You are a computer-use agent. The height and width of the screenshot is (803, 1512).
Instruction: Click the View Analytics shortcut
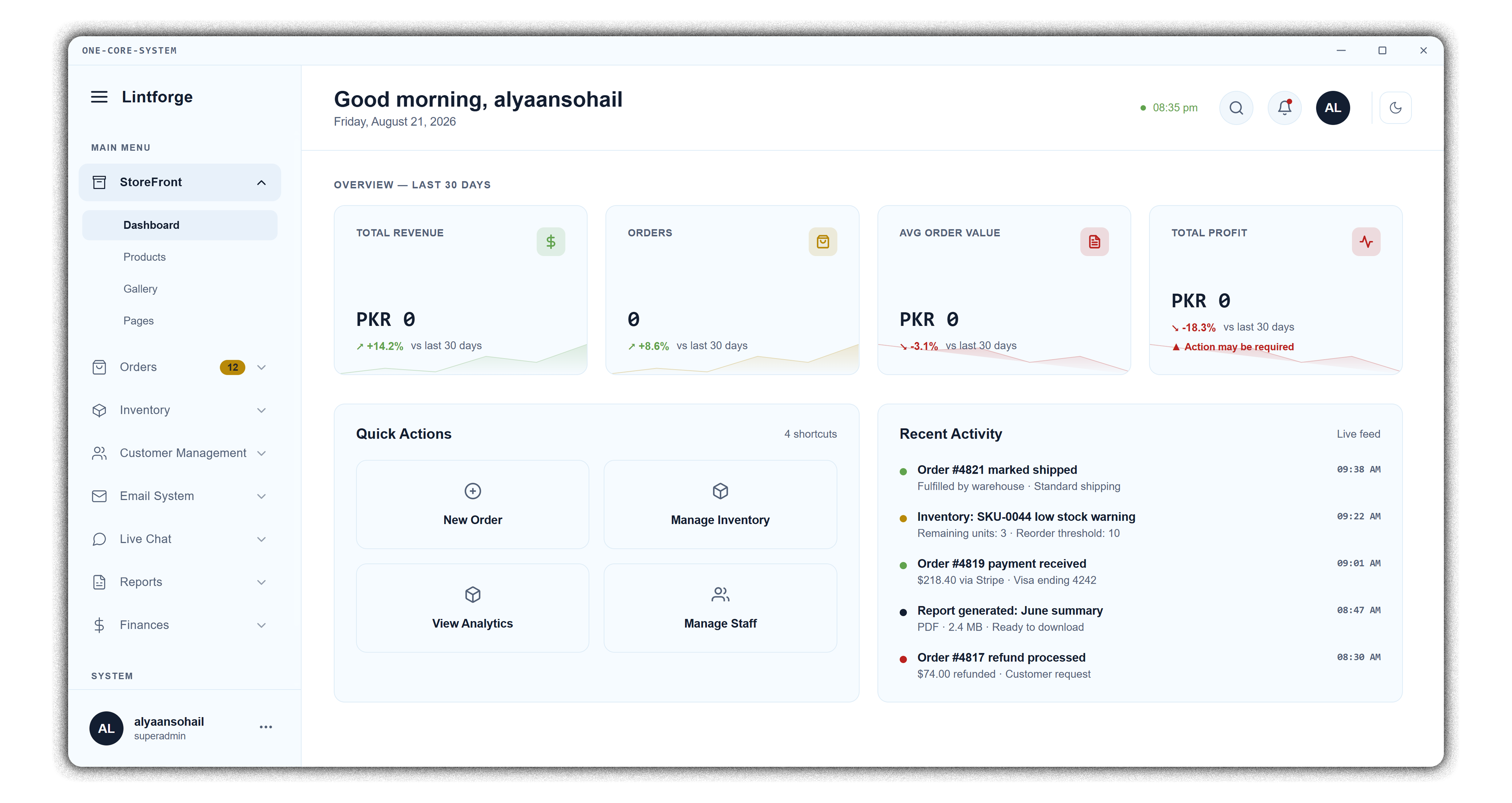(x=472, y=608)
